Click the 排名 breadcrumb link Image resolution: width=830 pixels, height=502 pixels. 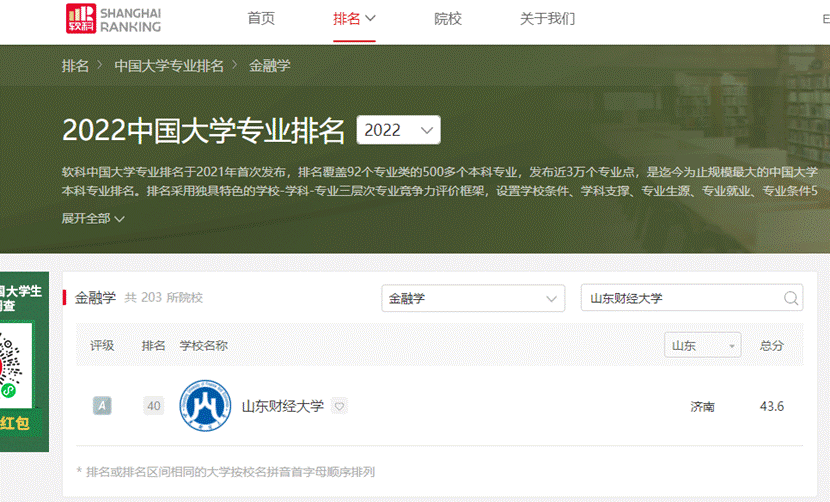coord(75,66)
